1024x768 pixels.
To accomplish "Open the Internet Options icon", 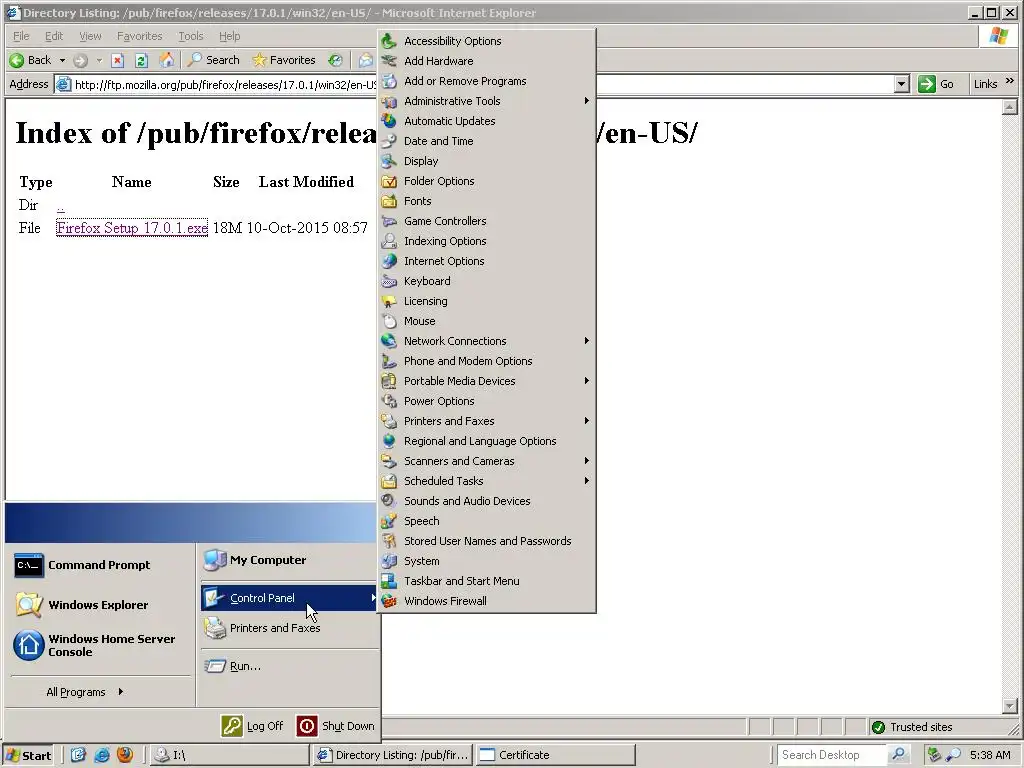I will click(389, 261).
